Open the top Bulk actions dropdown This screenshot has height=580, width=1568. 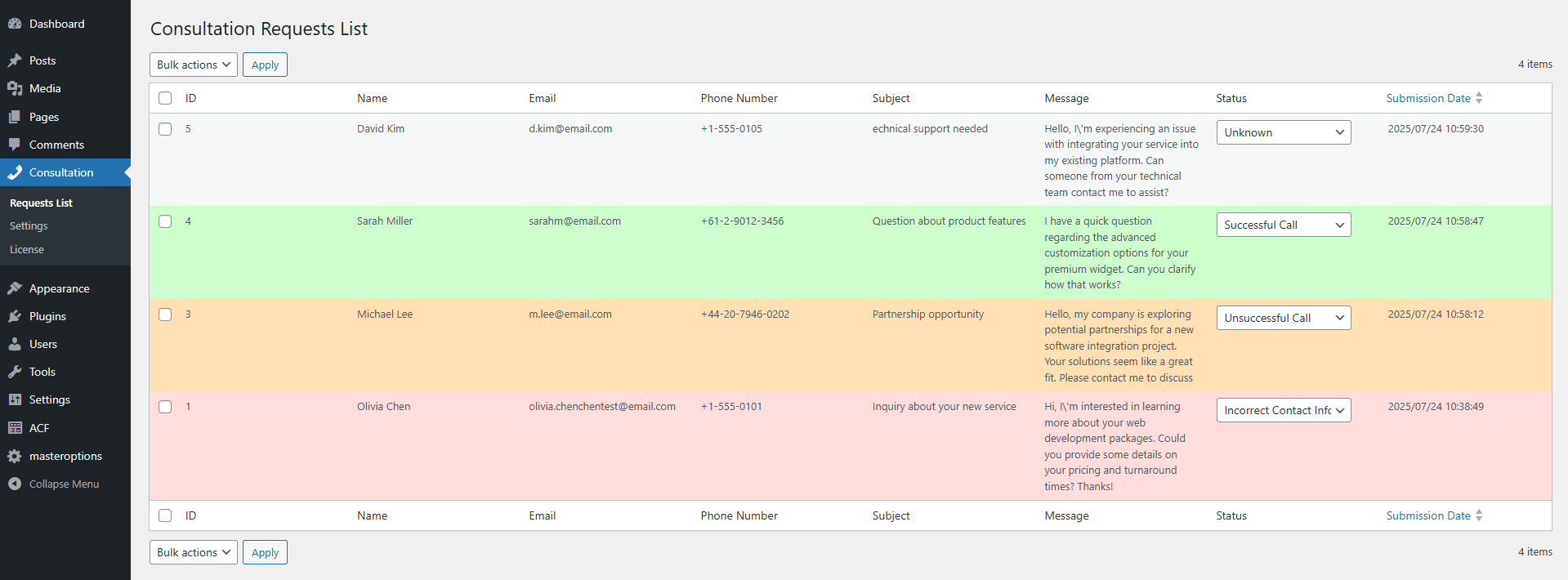[x=194, y=65]
